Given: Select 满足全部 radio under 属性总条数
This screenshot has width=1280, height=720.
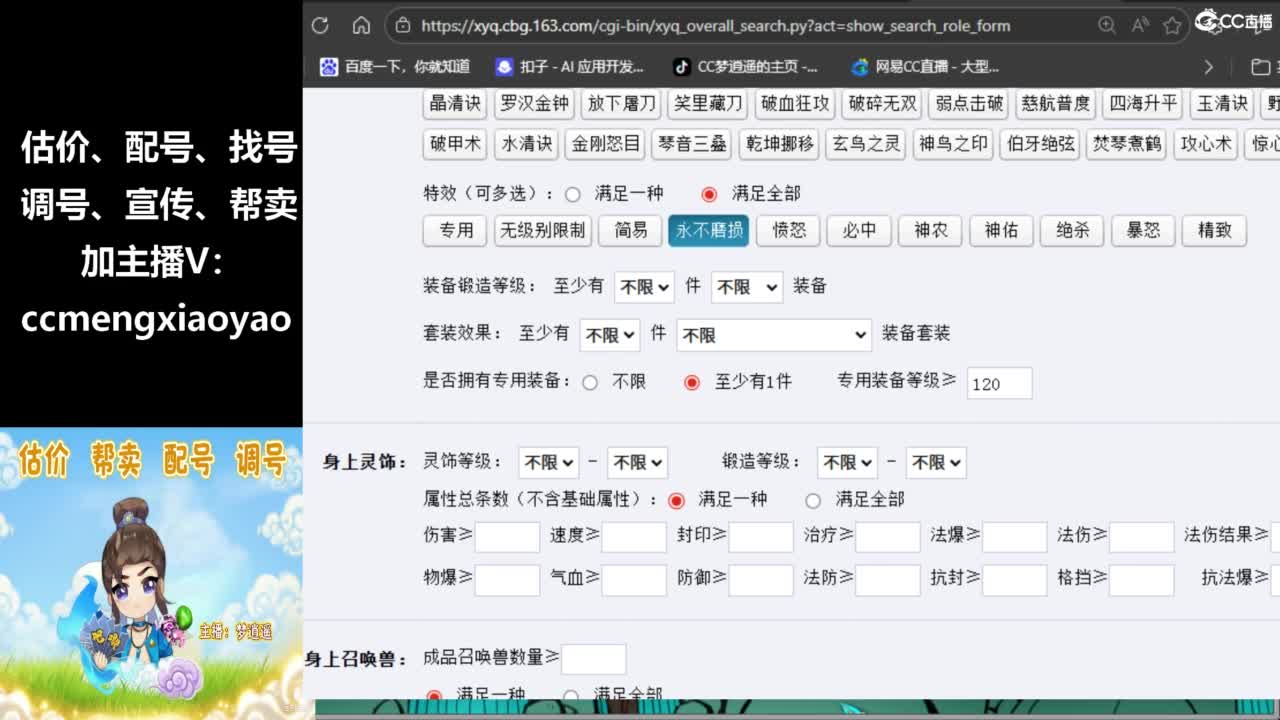Looking at the screenshot, I should [x=813, y=500].
